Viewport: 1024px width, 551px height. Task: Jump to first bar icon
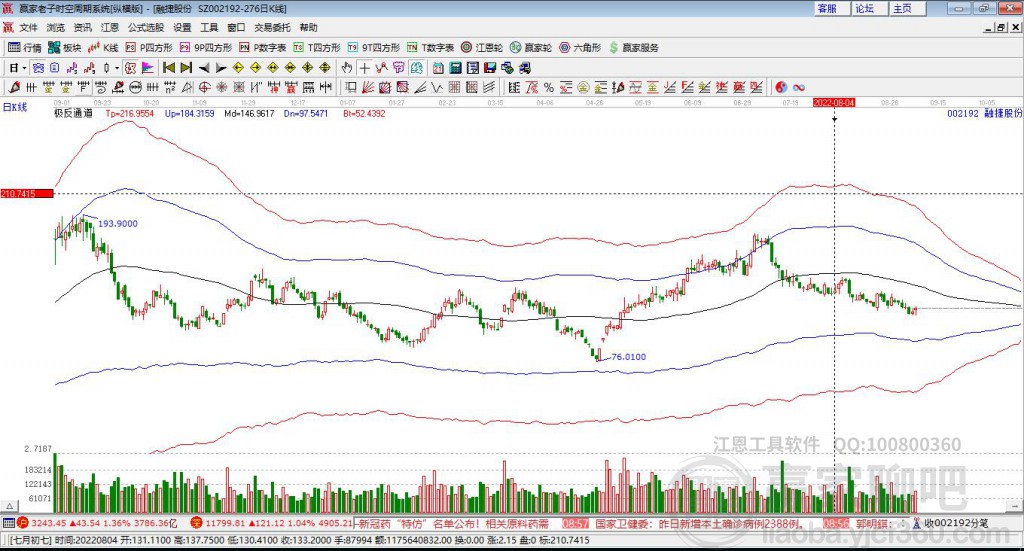168,68
